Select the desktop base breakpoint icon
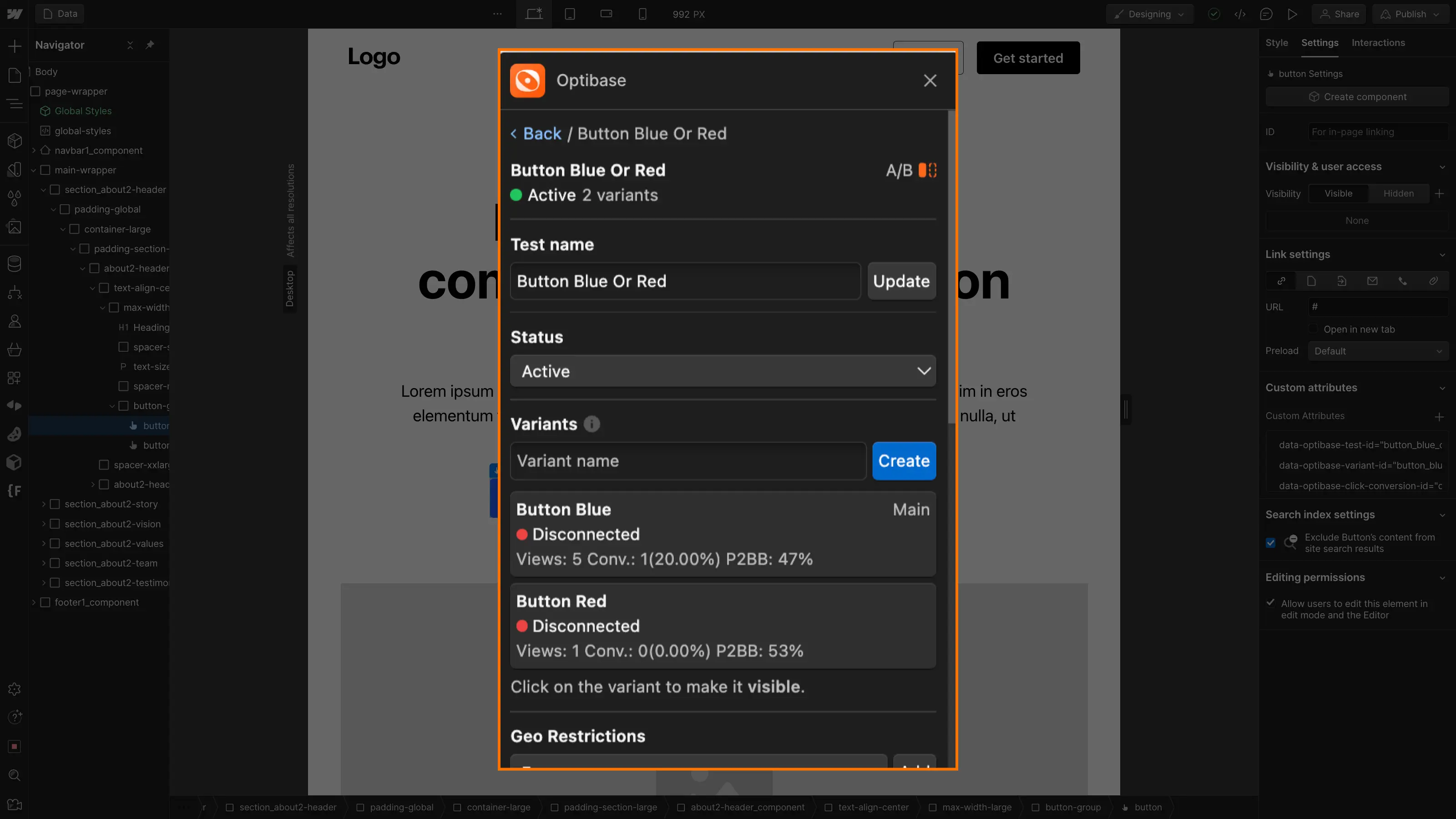 (x=534, y=14)
